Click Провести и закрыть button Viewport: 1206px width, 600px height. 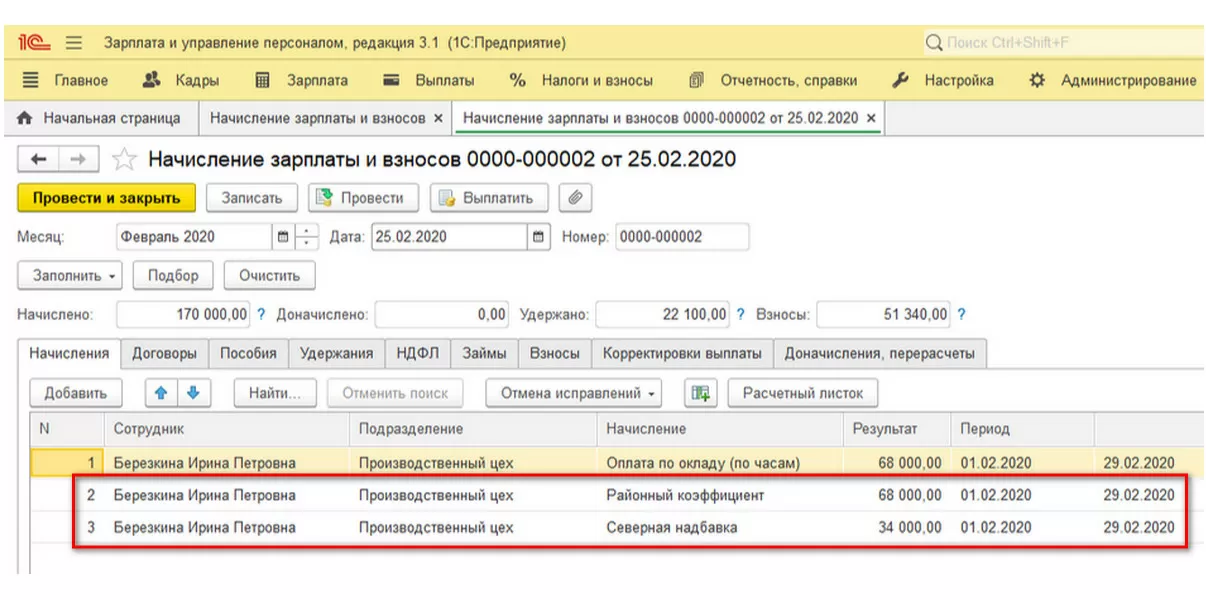[x=106, y=197]
